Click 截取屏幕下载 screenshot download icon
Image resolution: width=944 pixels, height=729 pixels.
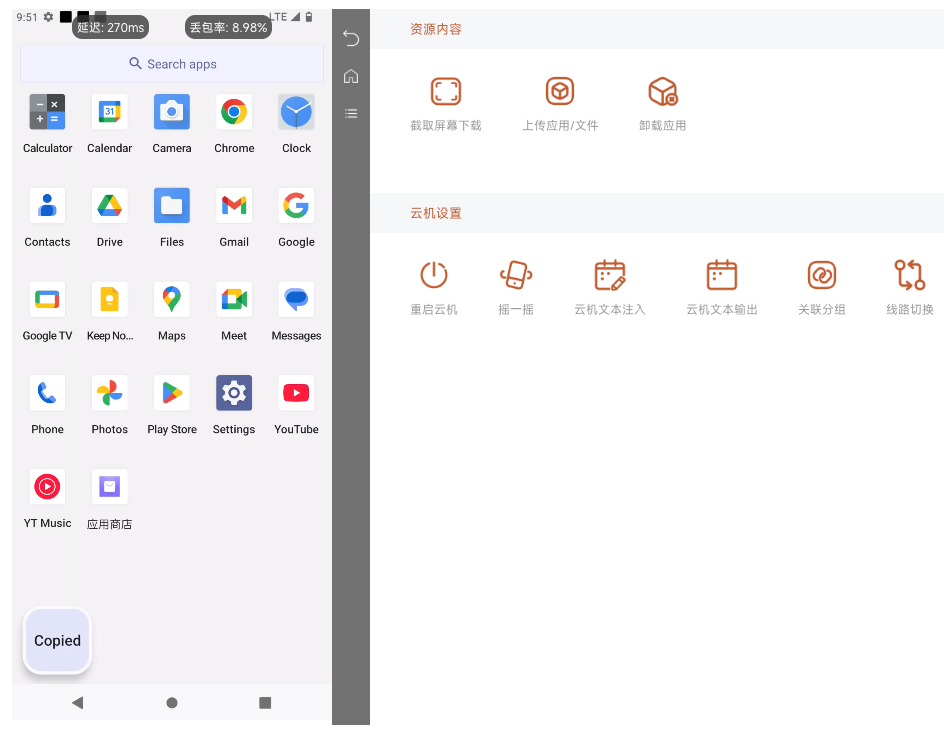click(x=446, y=92)
